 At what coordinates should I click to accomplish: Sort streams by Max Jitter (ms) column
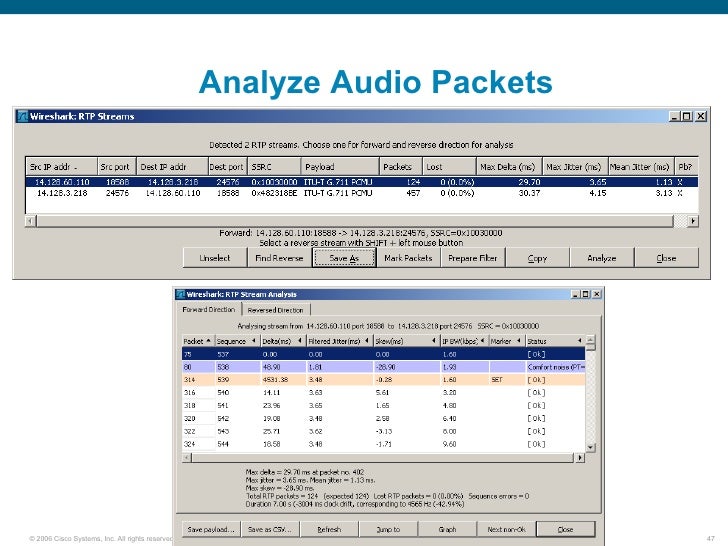[575, 167]
